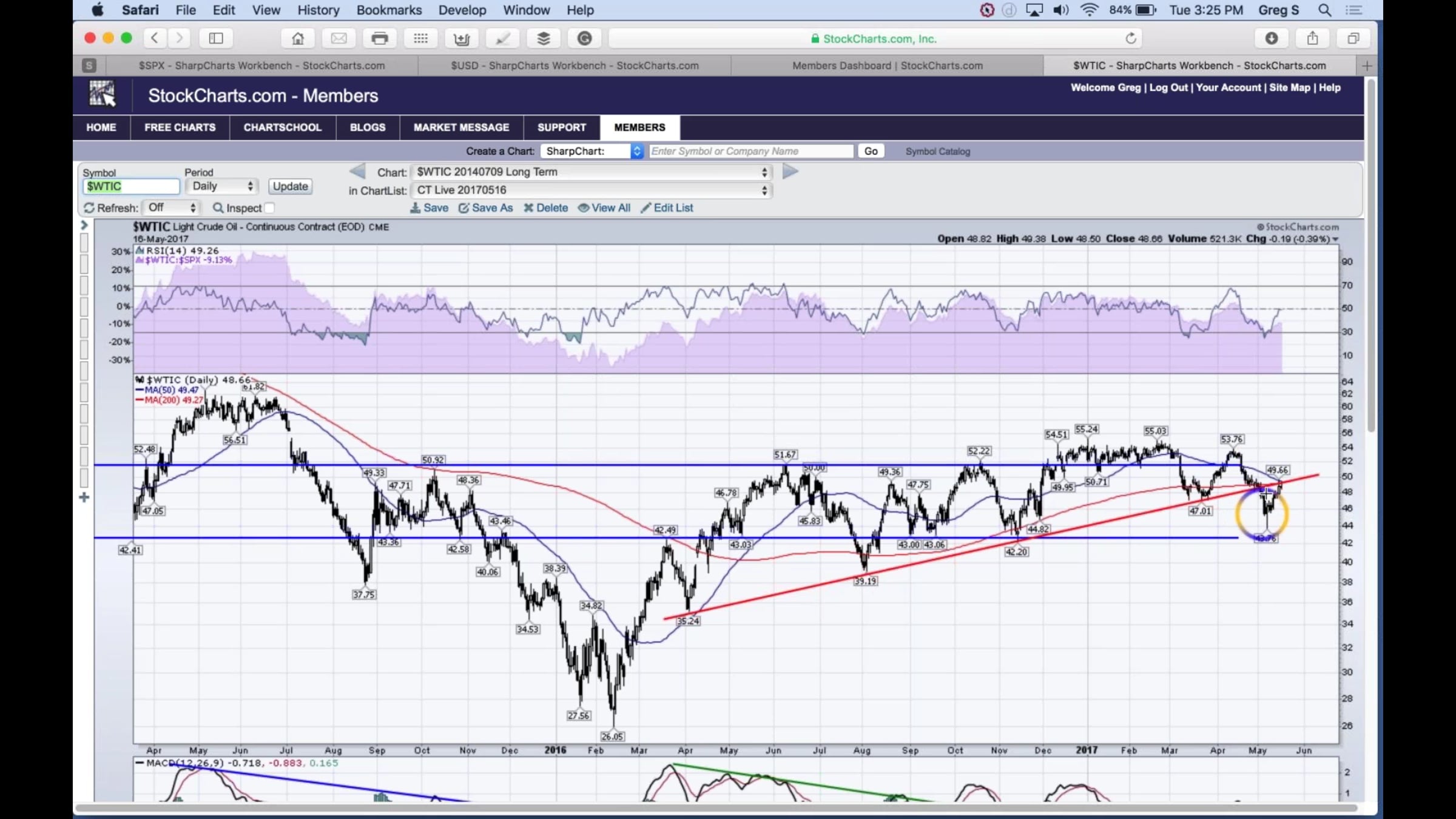The height and width of the screenshot is (819, 1456).
Task: Open the Apple menu
Action: pyautogui.click(x=97, y=10)
